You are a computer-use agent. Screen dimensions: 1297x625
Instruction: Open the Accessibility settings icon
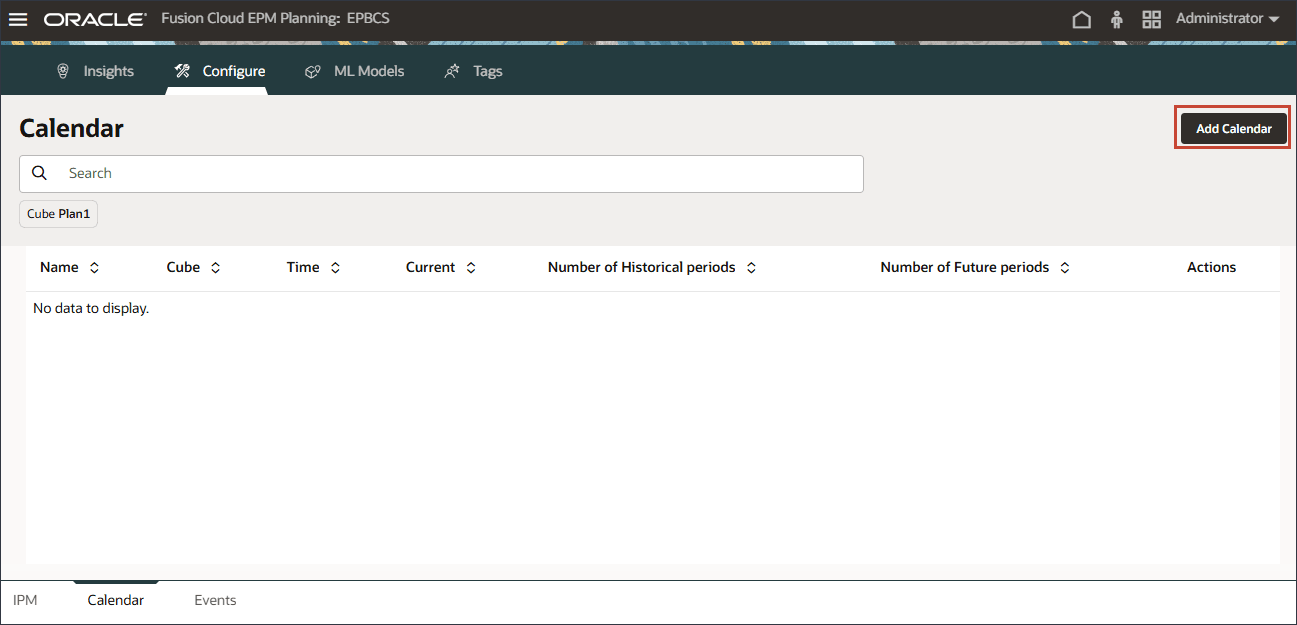(x=1117, y=19)
